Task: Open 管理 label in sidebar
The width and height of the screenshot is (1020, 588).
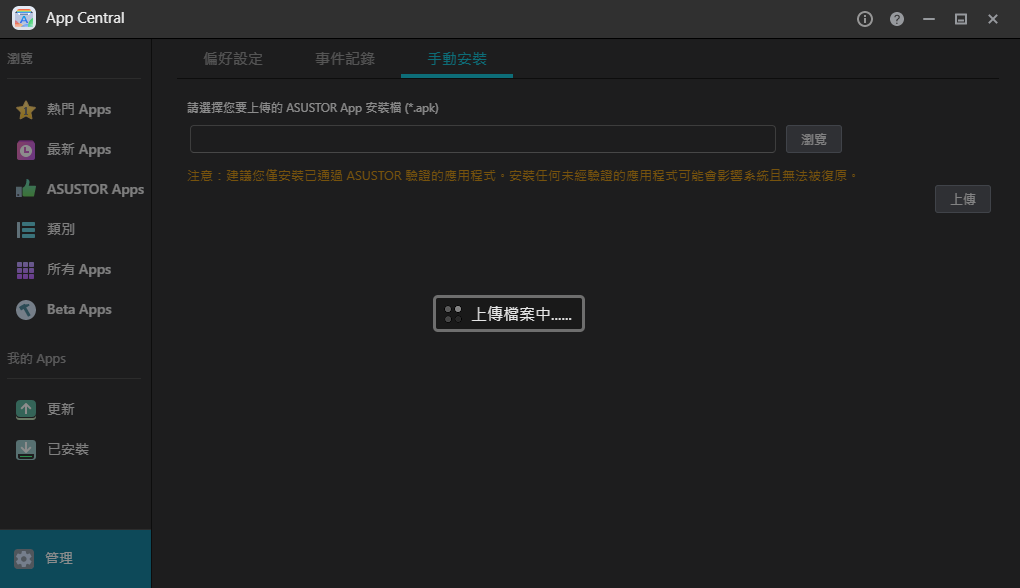Action: point(59,558)
